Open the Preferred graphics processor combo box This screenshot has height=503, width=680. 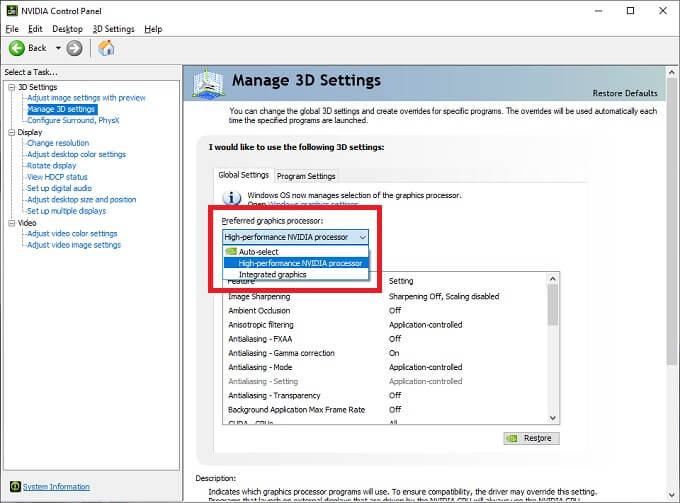[295, 237]
